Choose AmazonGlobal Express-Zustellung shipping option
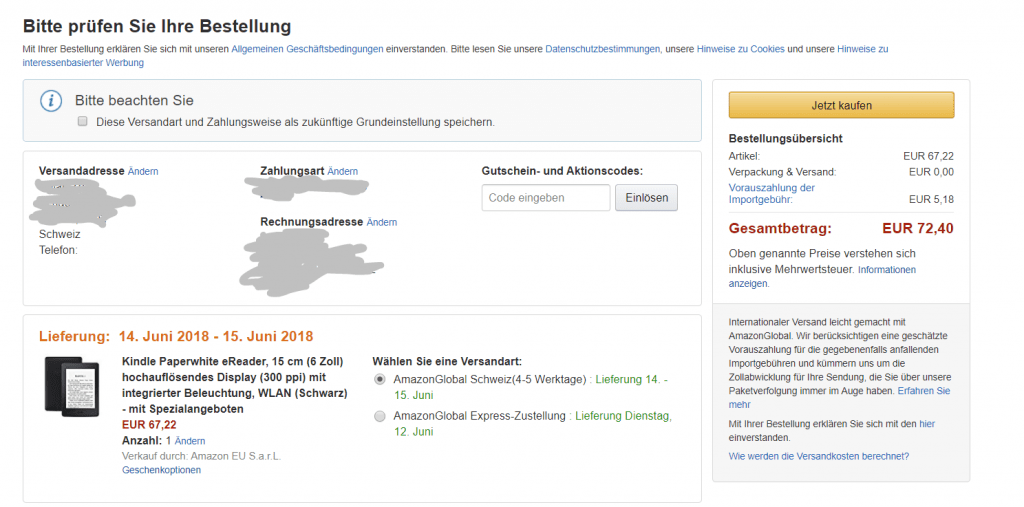The height and width of the screenshot is (507, 1024). click(379, 416)
